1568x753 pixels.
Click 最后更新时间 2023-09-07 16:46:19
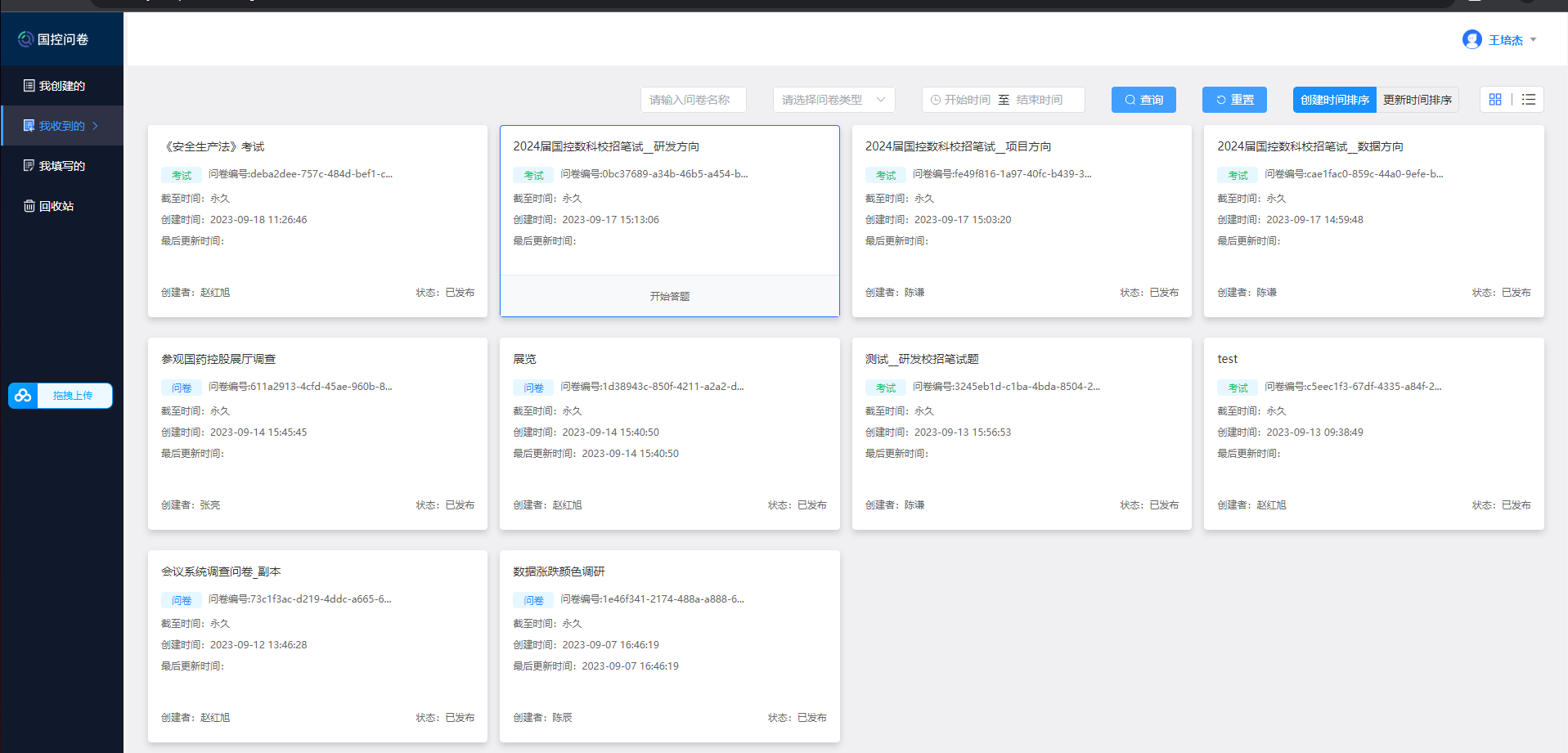[x=595, y=666]
